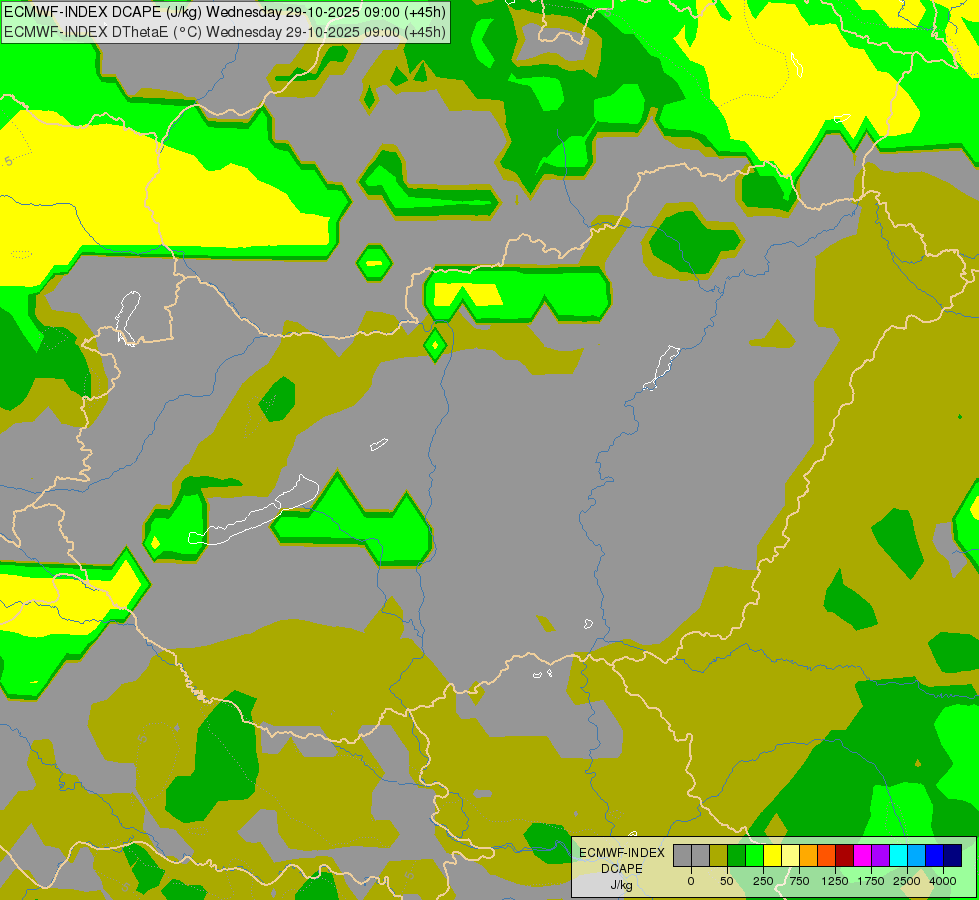The width and height of the screenshot is (979, 900).
Task: Click the legend 'J/kg' unit text
Action: click(x=622, y=885)
